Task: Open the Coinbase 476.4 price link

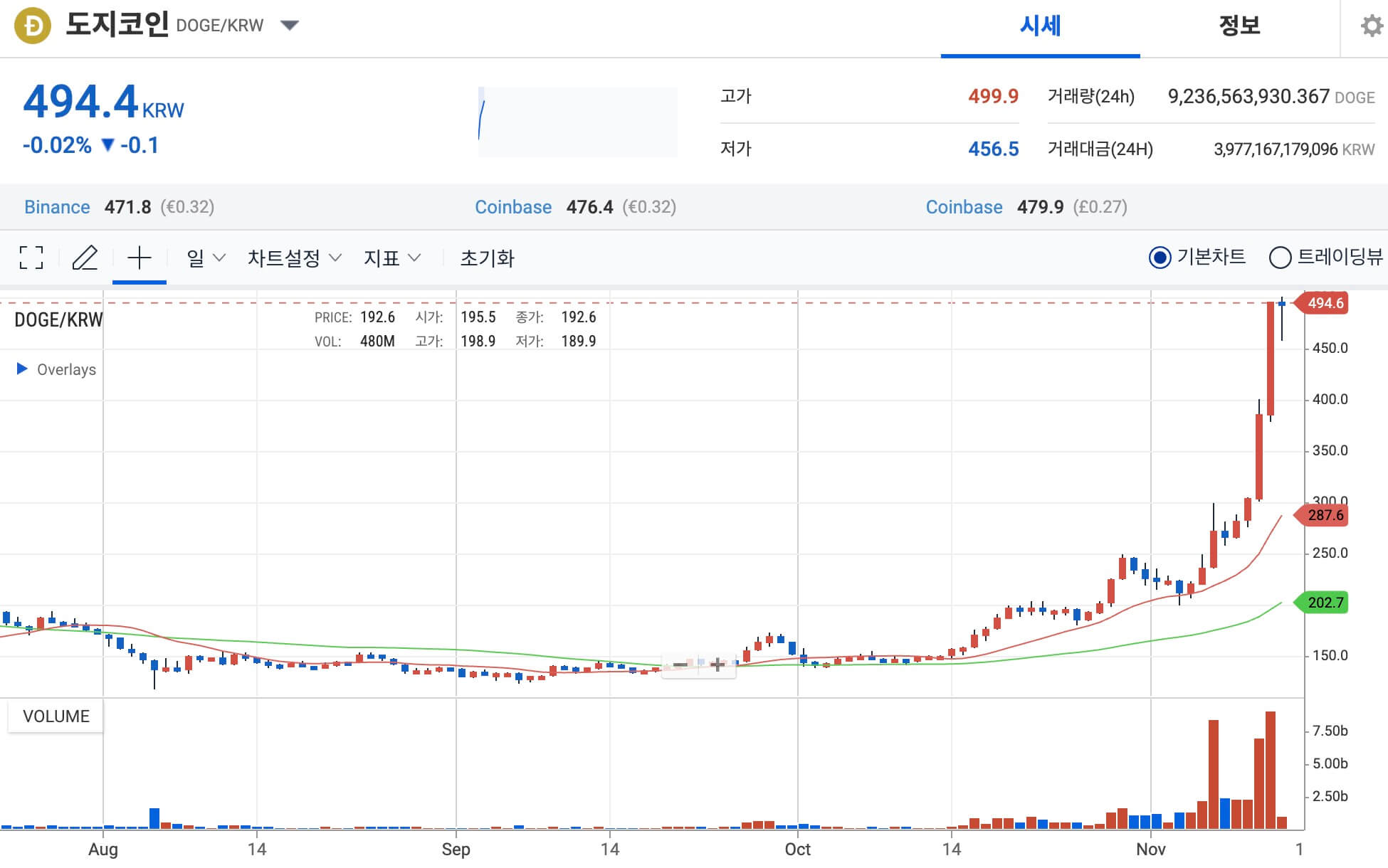Action: coord(513,207)
